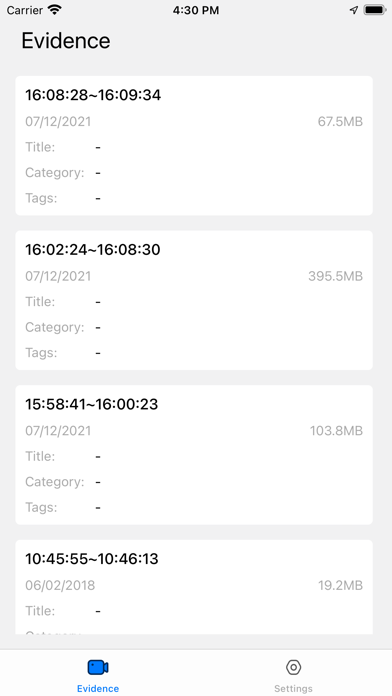392x696 pixels.
Task: Select the 67.5MB file size label
Action: coord(340,122)
